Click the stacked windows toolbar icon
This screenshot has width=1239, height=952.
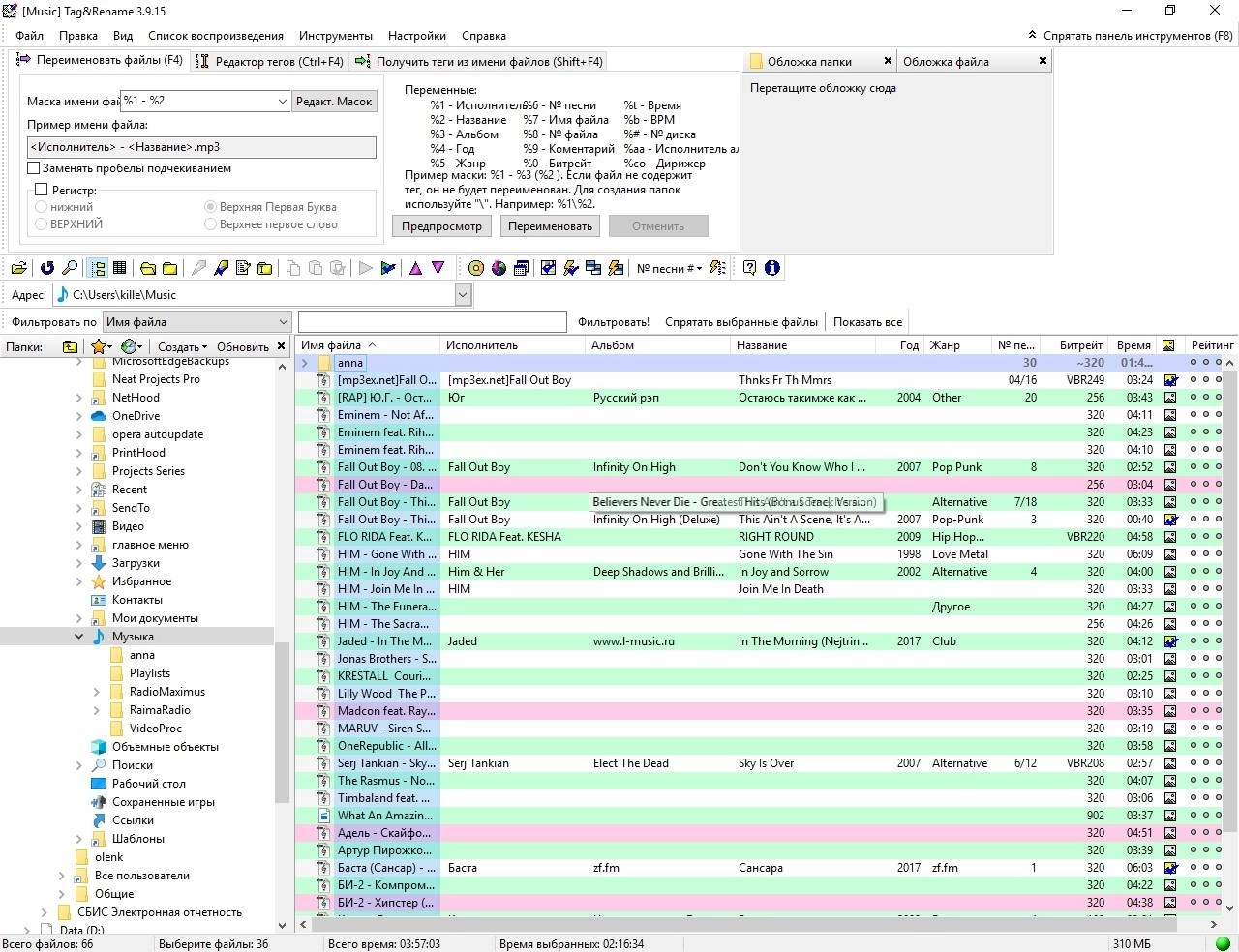593,268
